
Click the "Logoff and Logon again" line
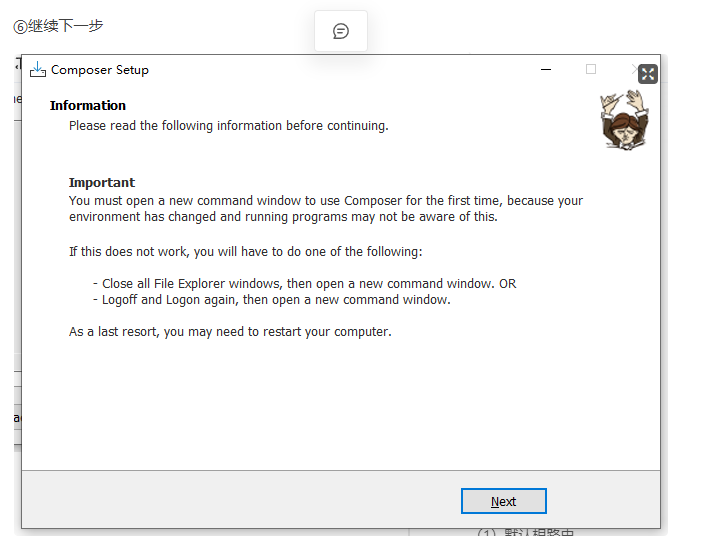click(271, 300)
